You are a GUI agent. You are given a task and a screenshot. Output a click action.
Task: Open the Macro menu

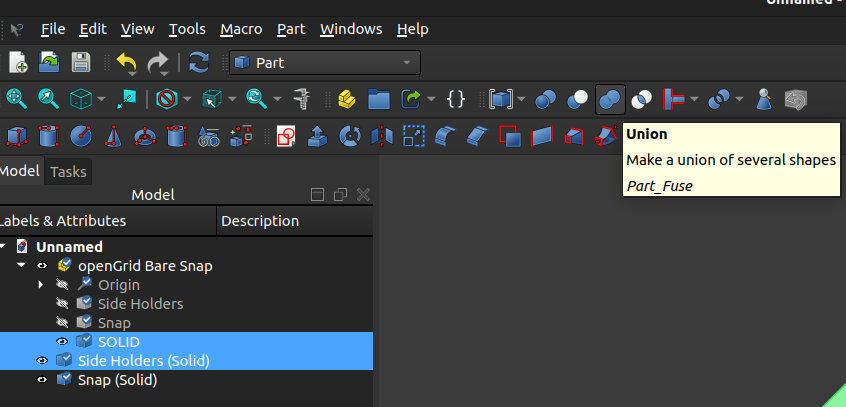(x=241, y=29)
